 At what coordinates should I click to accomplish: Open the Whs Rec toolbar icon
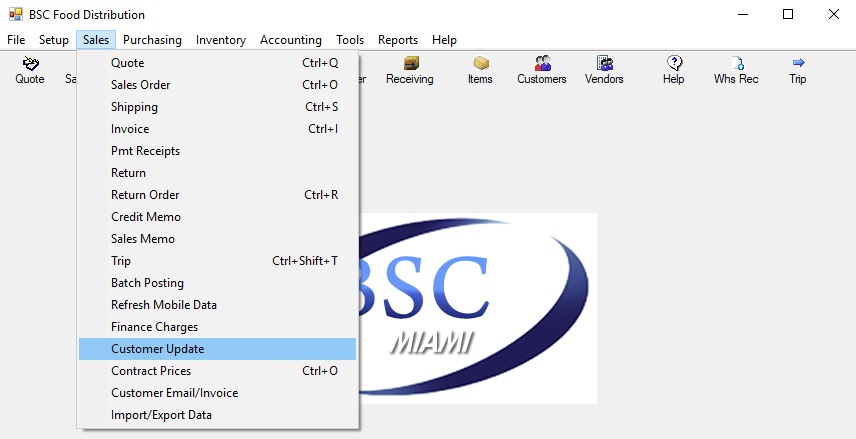point(736,70)
